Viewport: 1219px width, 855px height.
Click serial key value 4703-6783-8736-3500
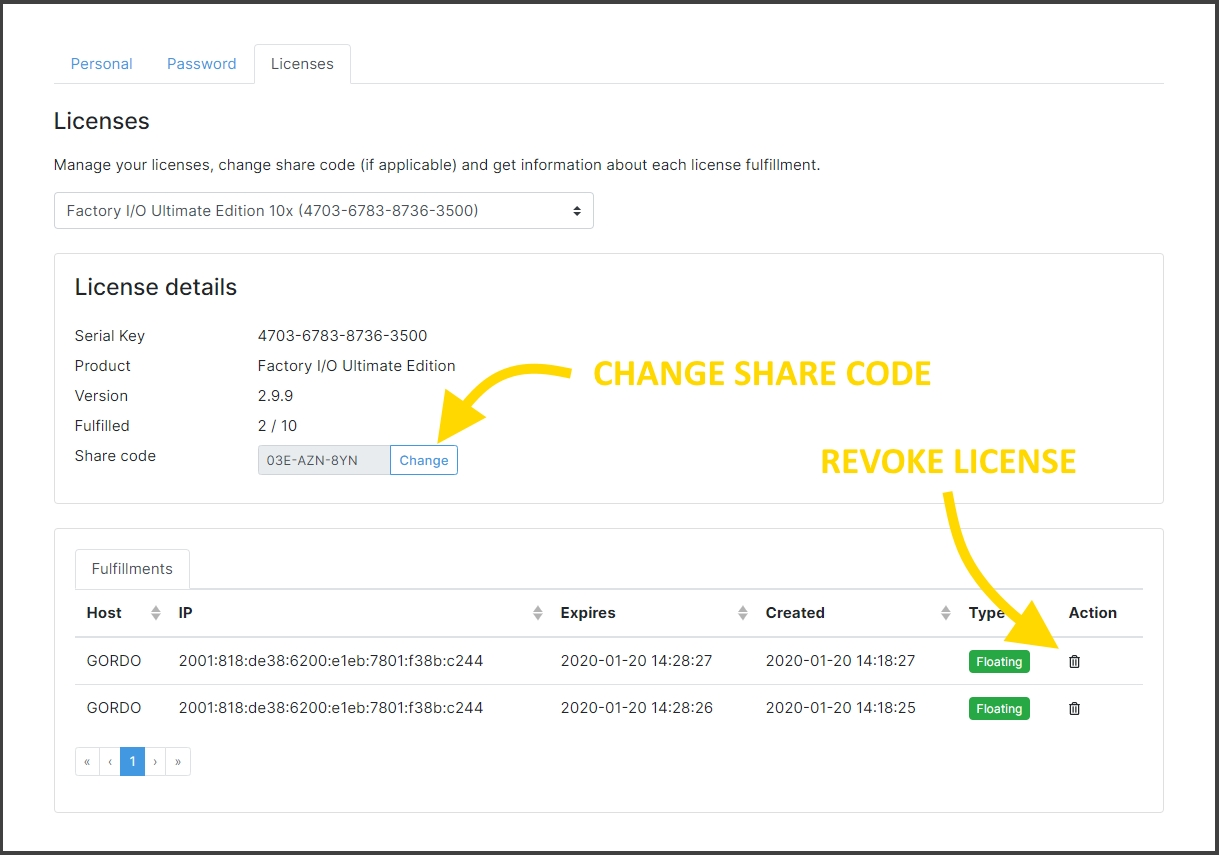[342, 336]
